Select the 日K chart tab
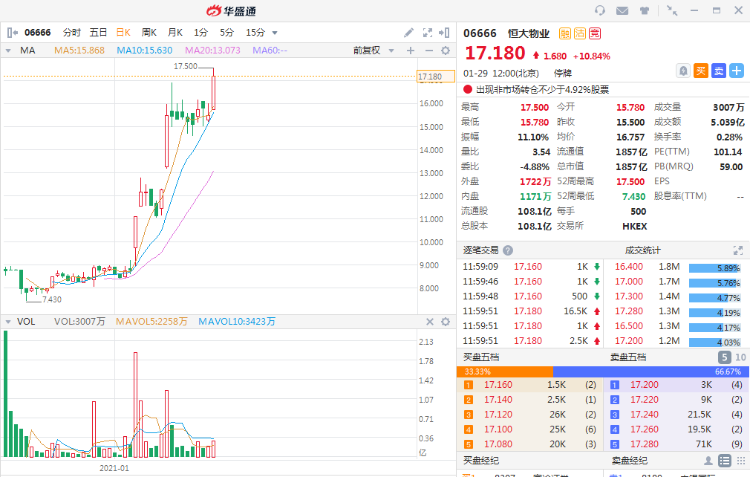 click(123, 33)
